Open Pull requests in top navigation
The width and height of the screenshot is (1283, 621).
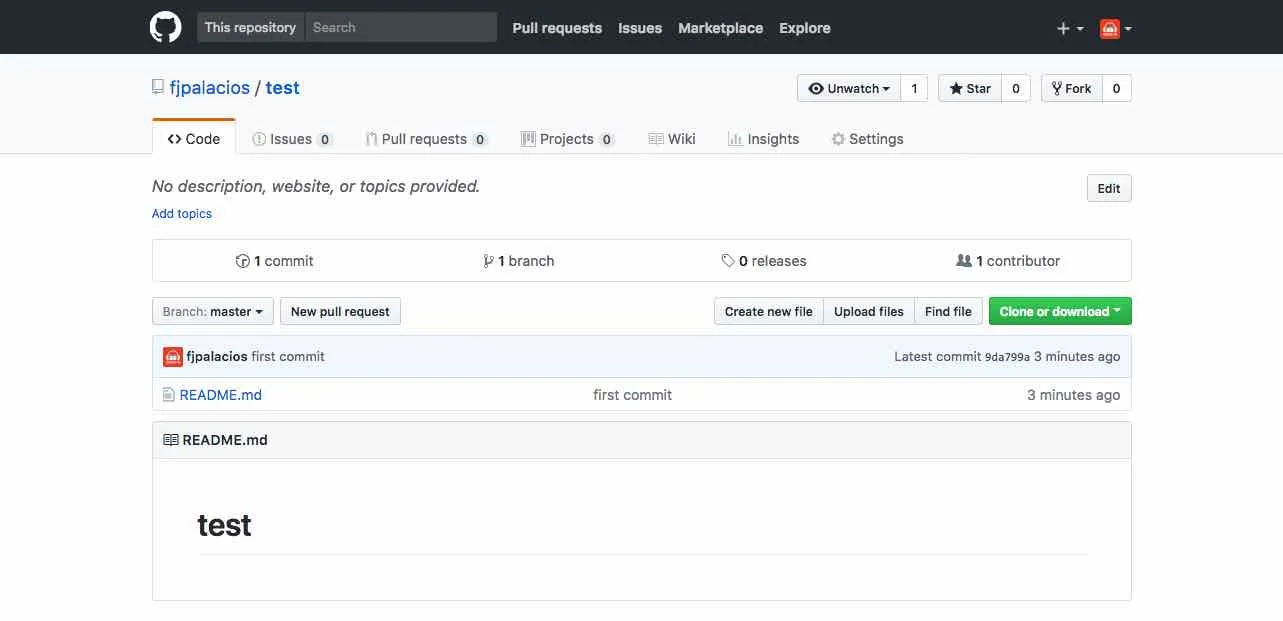(557, 28)
